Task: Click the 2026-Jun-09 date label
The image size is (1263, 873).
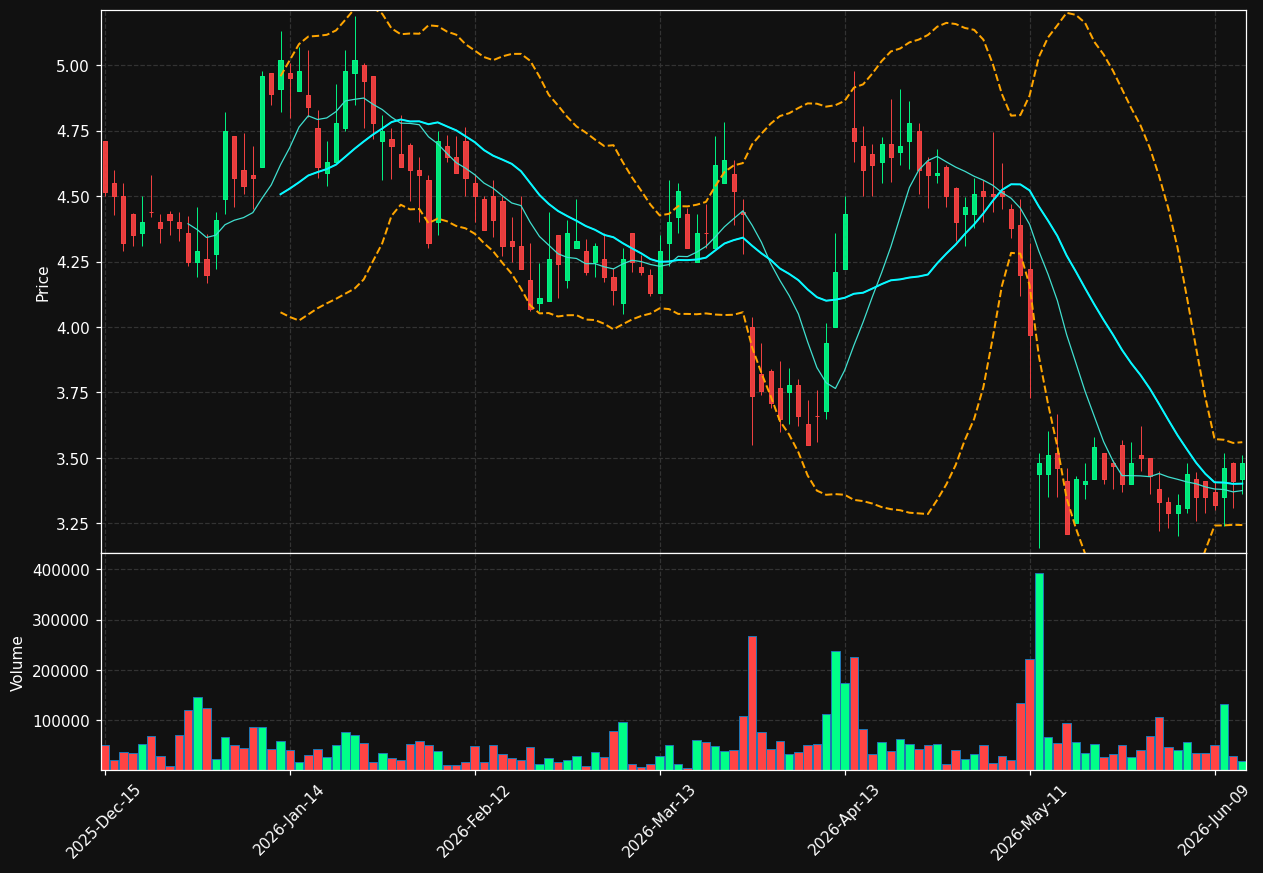Action: tap(1214, 821)
